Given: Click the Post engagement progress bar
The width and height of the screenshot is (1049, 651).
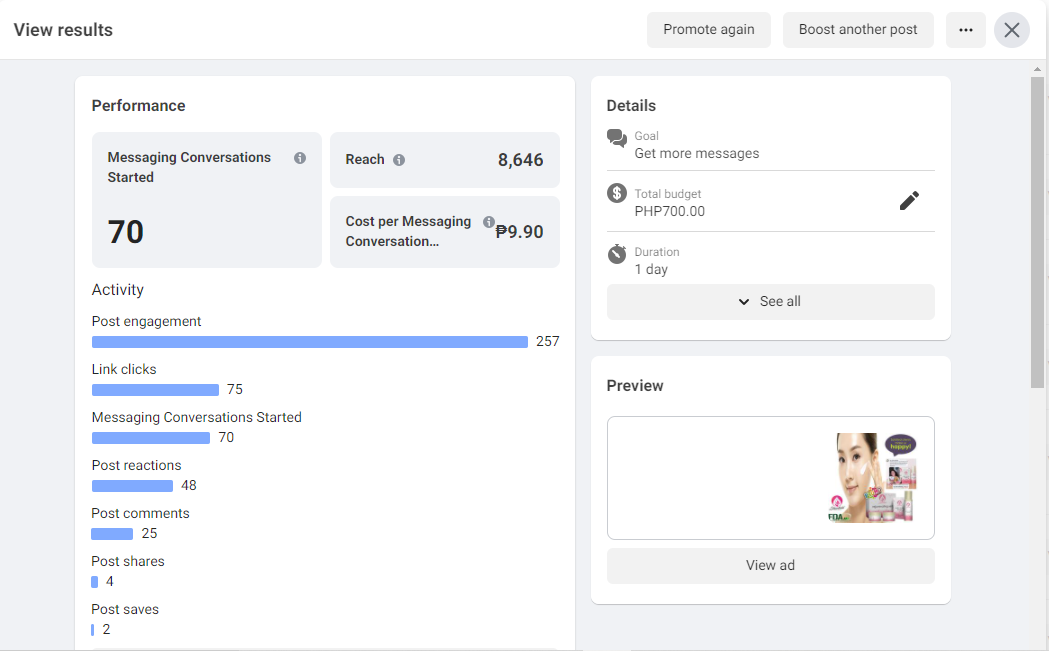Looking at the screenshot, I should [309, 342].
